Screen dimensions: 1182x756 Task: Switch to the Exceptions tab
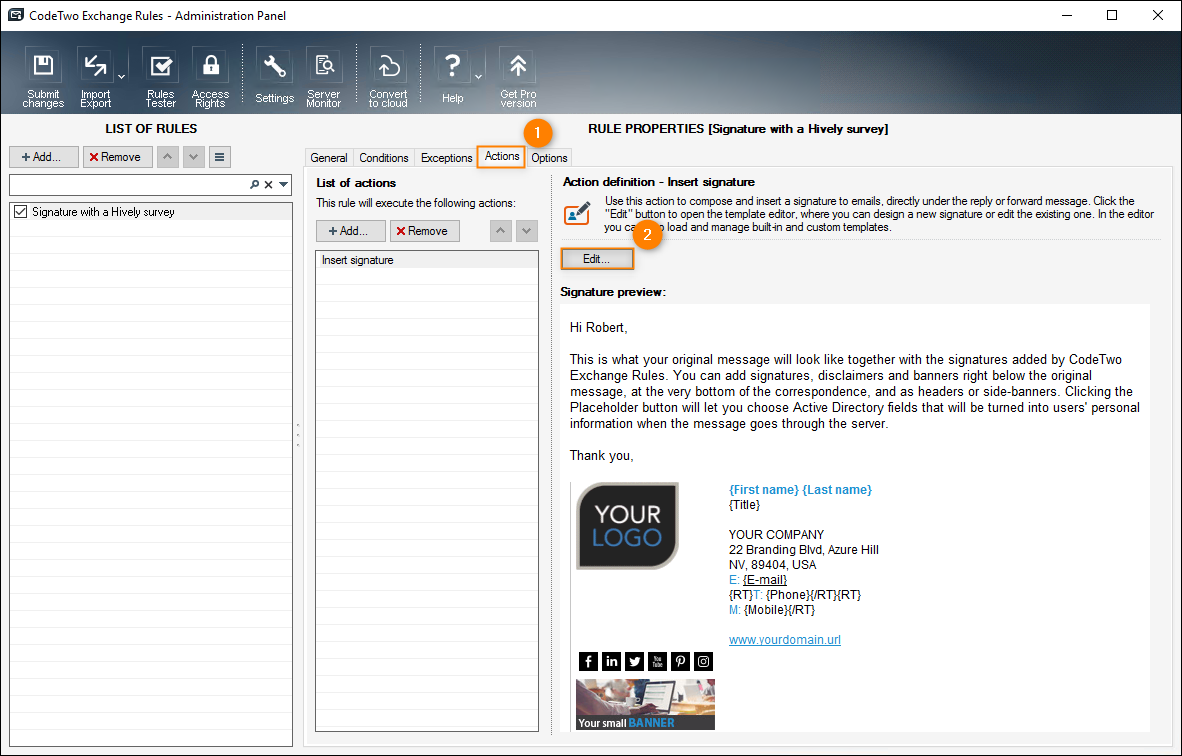click(x=446, y=158)
